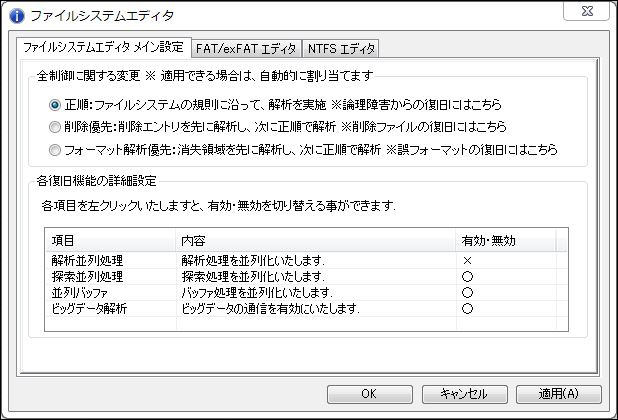Image resolution: width=618 pixels, height=420 pixels.
Task: Click the blue info icon in title bar
Action: [17, 16]
